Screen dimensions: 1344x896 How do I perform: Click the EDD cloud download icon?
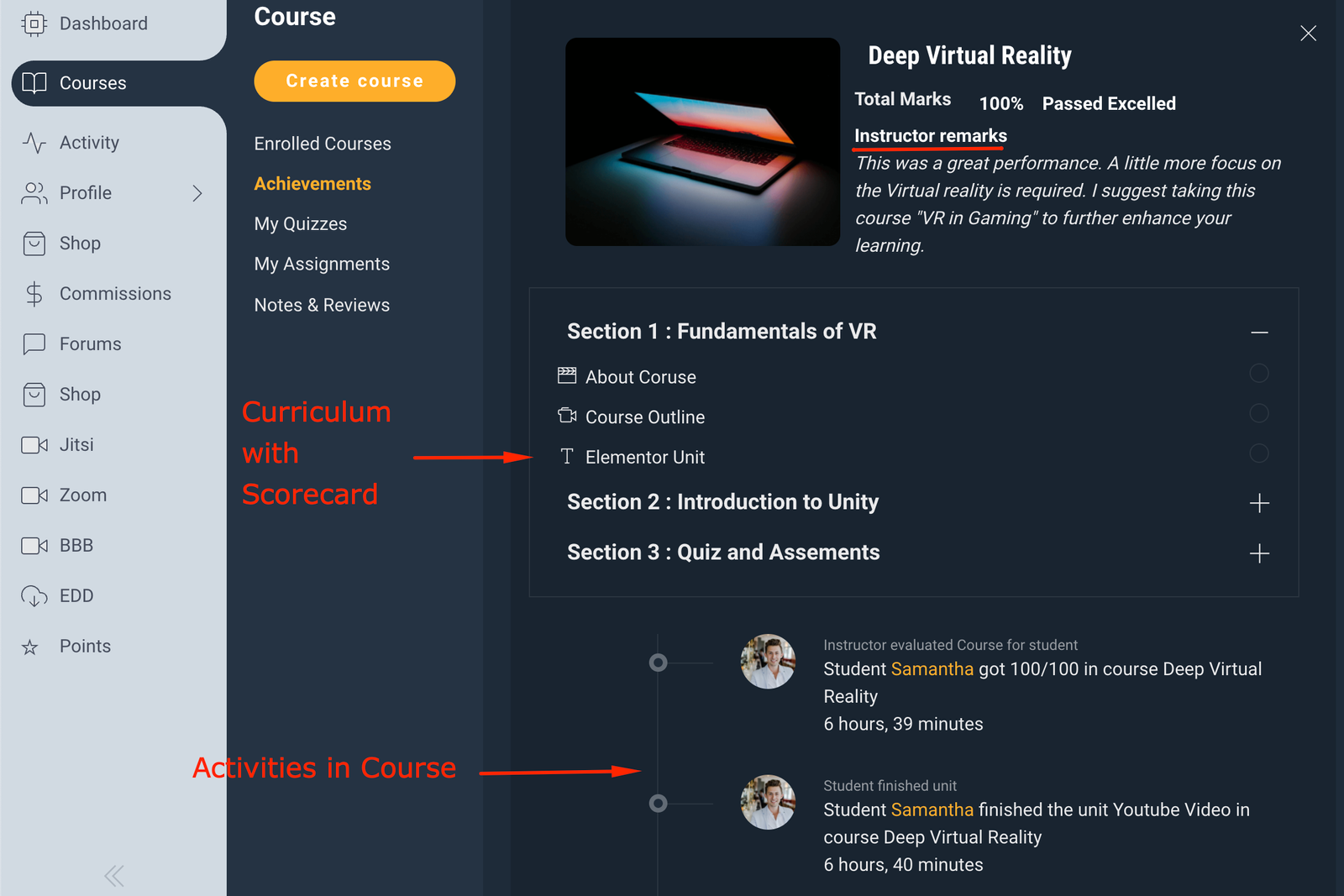[x=34, y=596]
